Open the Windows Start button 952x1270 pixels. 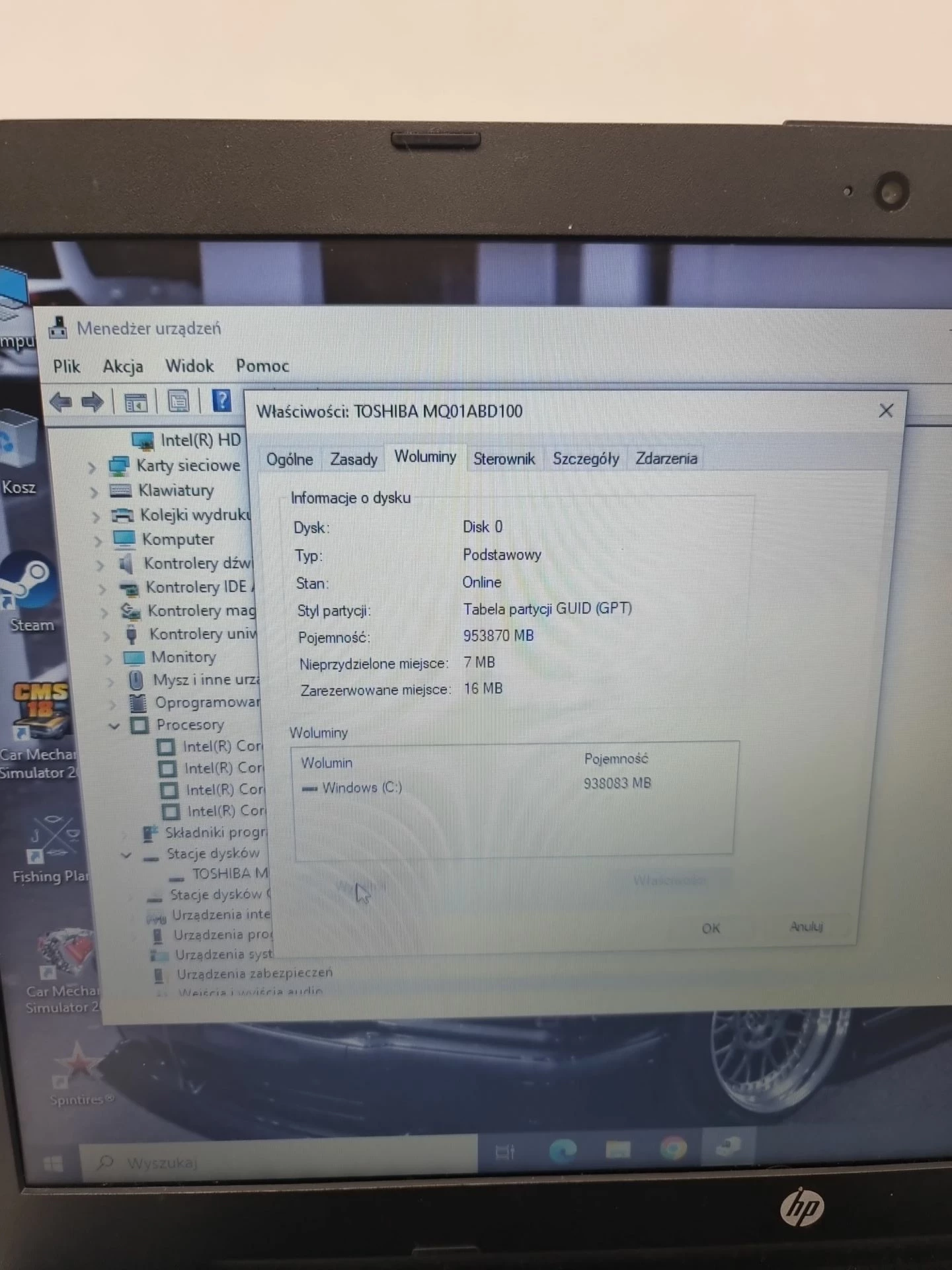coord(53,1164)
